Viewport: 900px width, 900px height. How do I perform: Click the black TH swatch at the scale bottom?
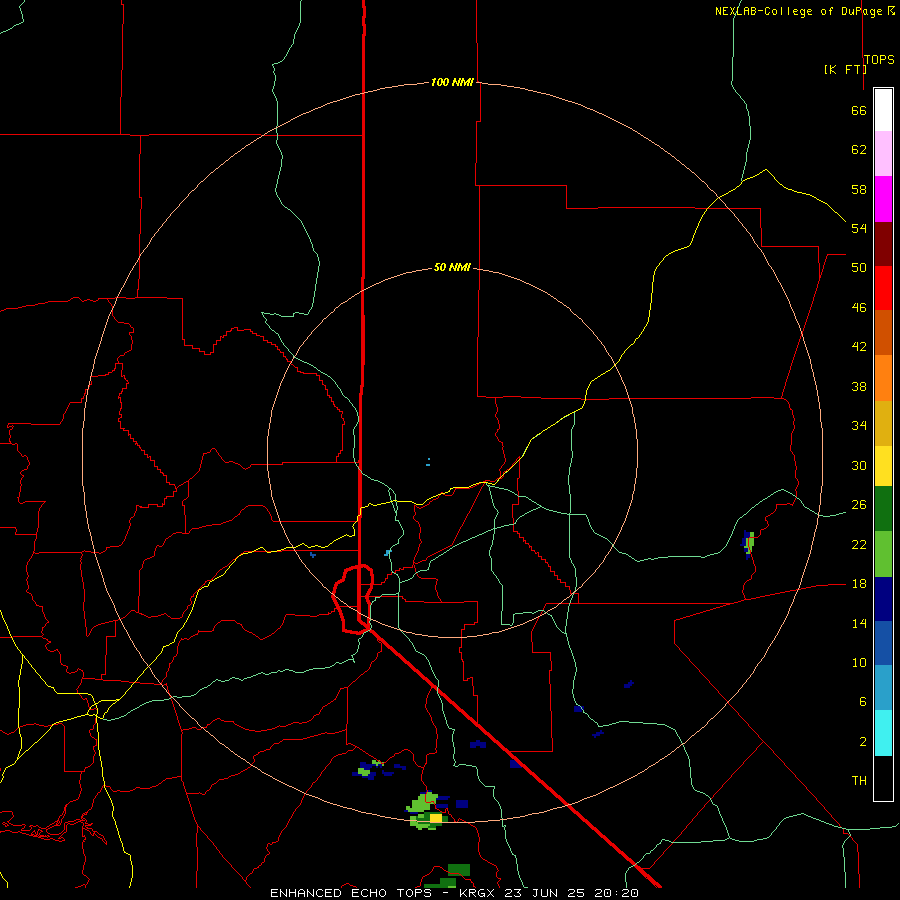tap(883, 778)
